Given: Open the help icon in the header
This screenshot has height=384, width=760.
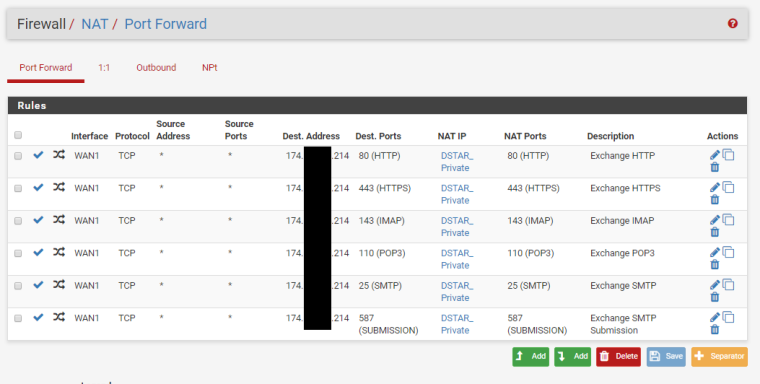Looking at the screenshot, I should pyautogui.click(x=732, y=23).
